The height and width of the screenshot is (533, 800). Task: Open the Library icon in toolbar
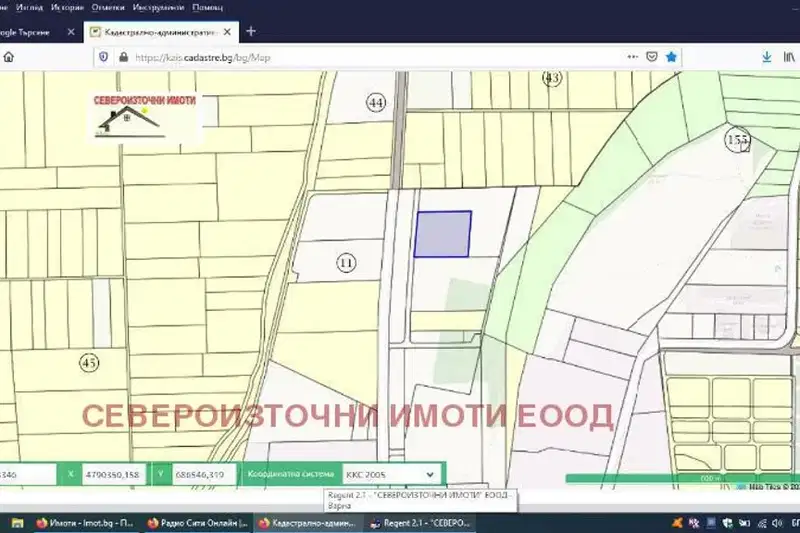[789, 57]
